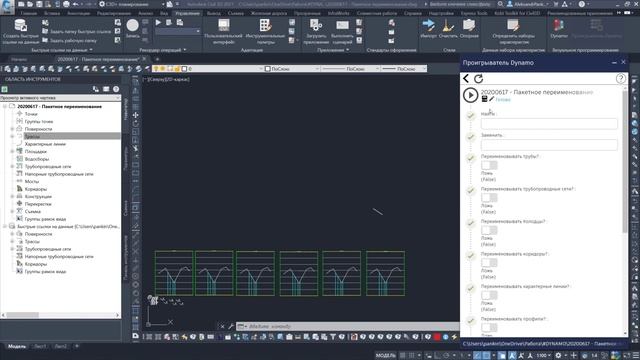Viewport: 640px width, 360px height.
Task: Select Коридоры under the drawing tree
Action: tap(36, 189)
